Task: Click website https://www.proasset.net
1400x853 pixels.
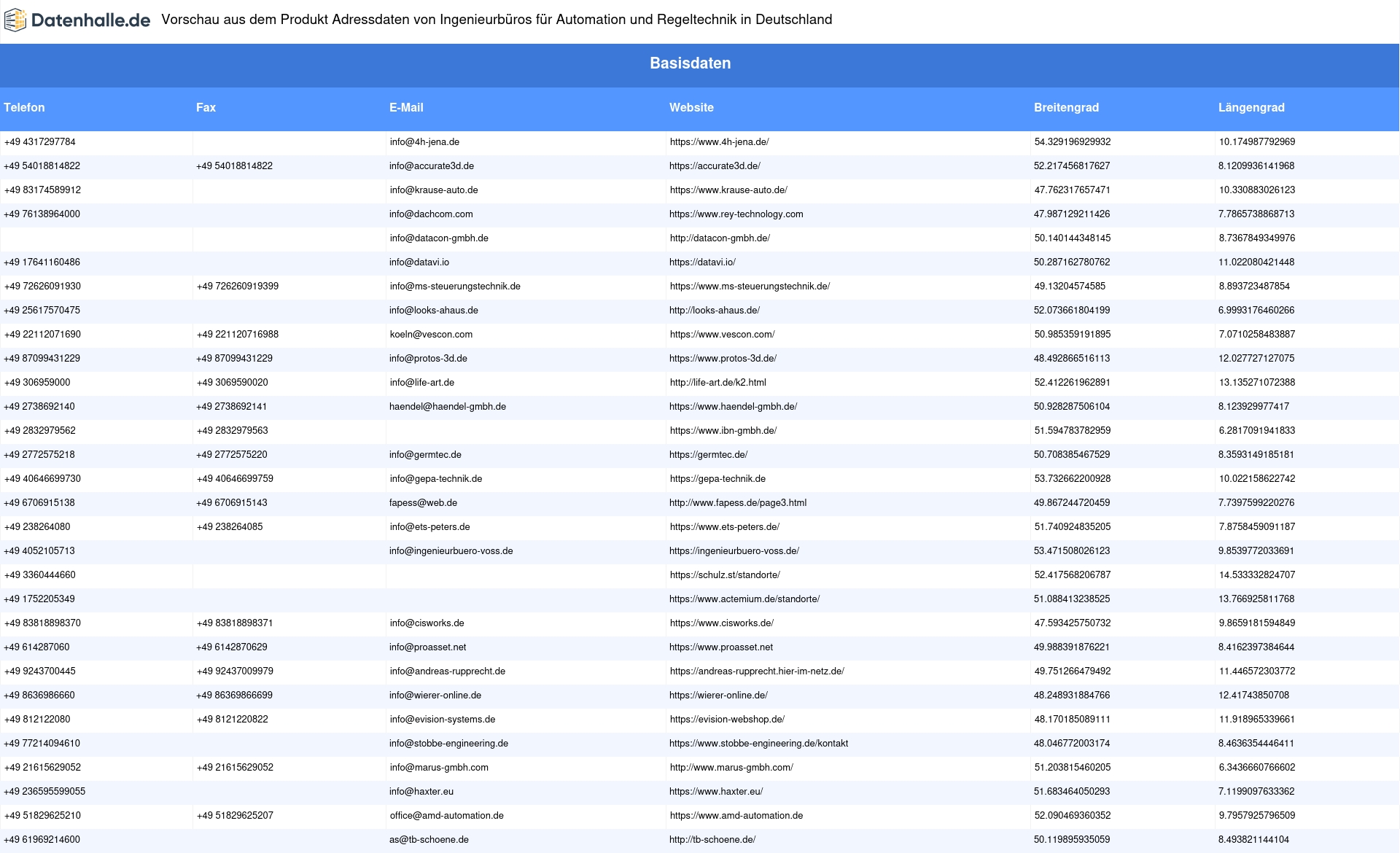Action: 721,647
